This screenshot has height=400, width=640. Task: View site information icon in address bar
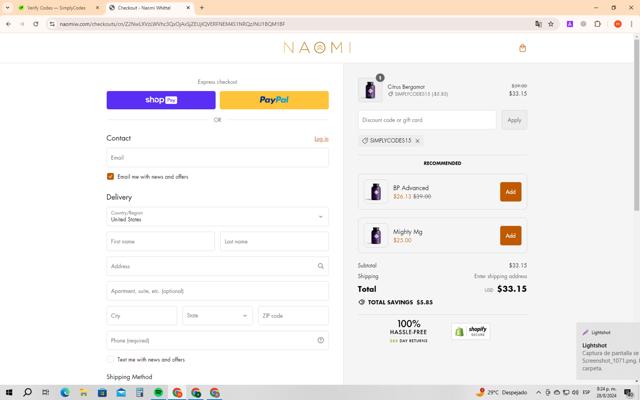[x=52, y=24]
